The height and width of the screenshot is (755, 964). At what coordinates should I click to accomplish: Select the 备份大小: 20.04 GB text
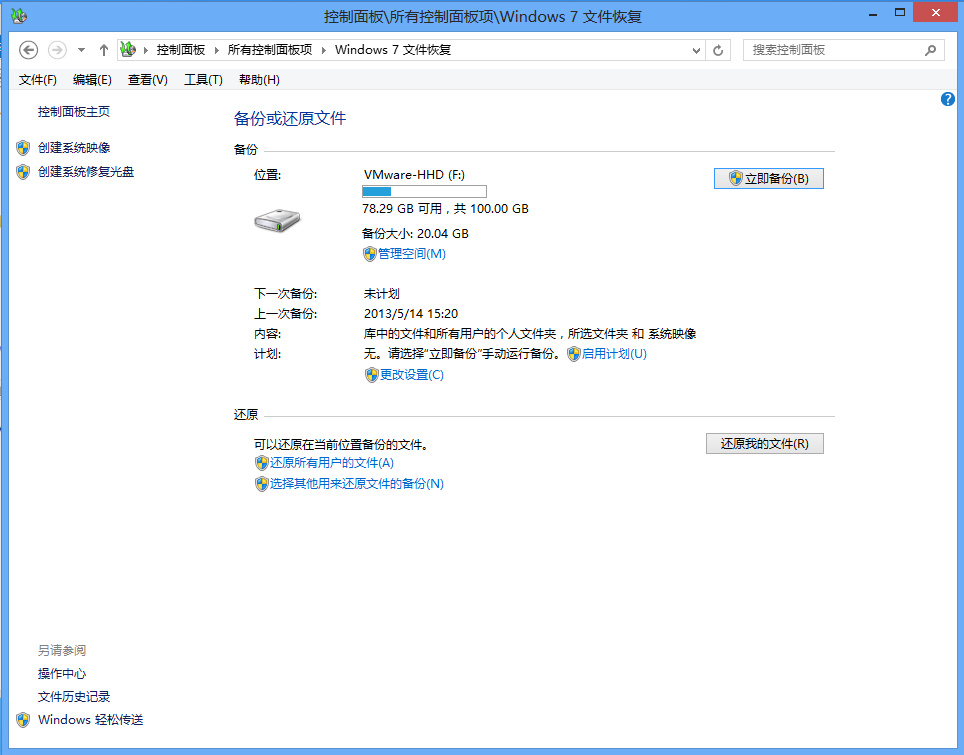pos(415,234)
